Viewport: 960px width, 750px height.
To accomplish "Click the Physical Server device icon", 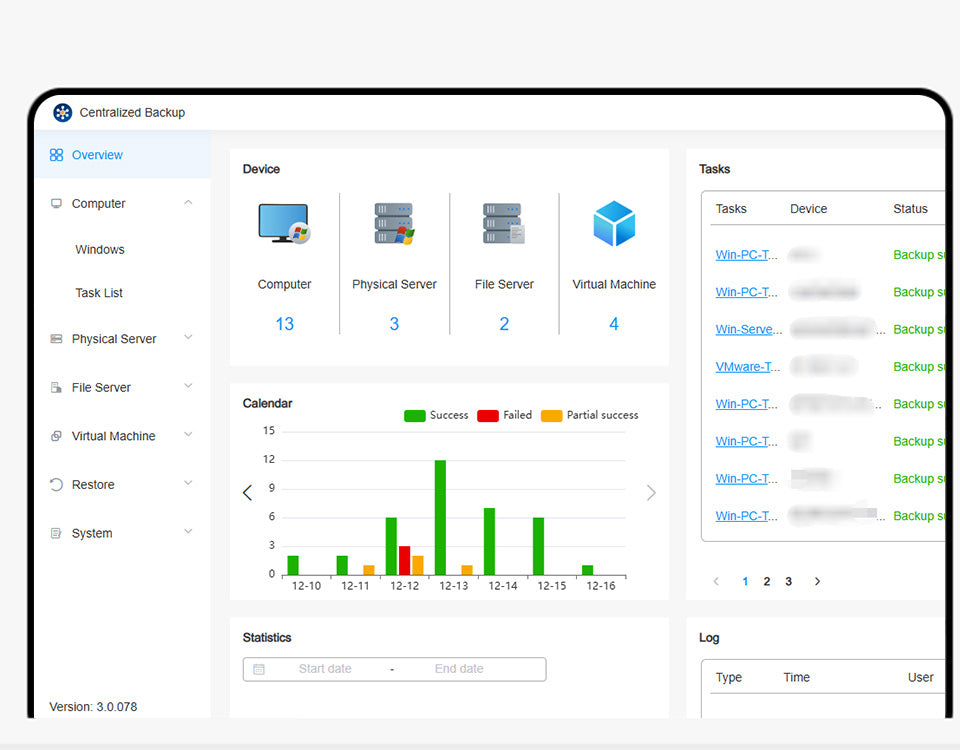I will [x=394, y=224].
